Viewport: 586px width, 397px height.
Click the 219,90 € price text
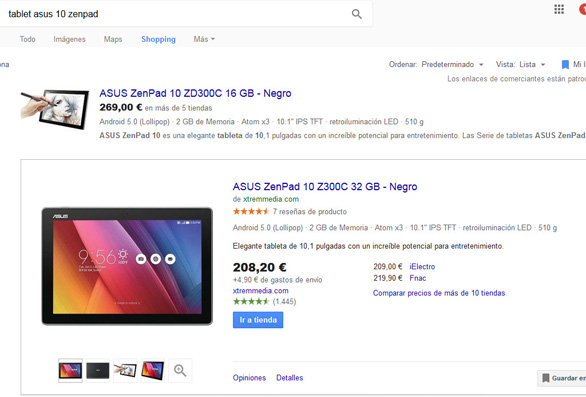pos(388,278)
